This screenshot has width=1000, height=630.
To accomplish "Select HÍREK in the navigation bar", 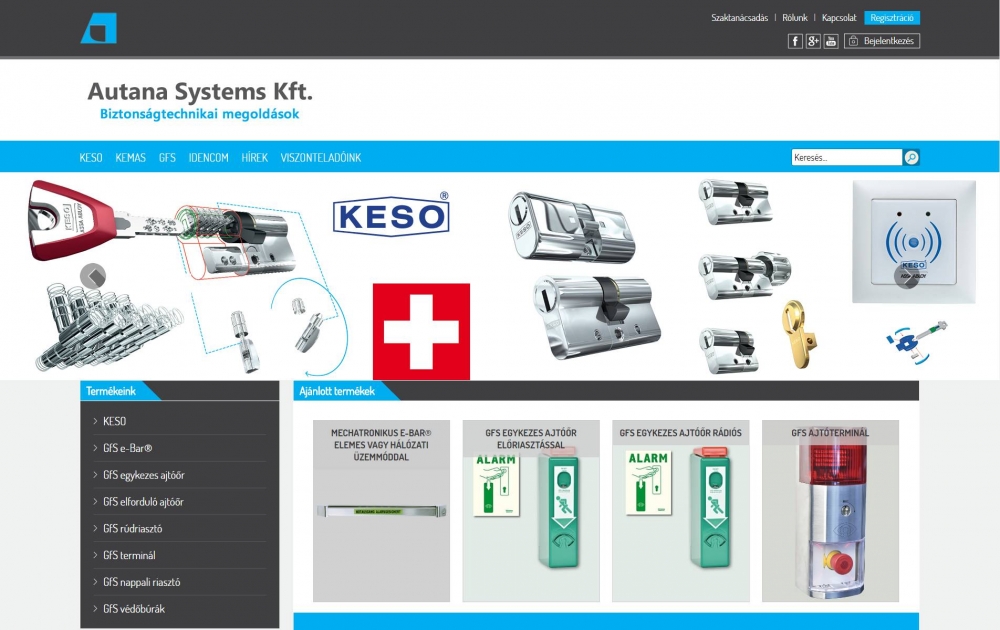I will coord(254,158).
